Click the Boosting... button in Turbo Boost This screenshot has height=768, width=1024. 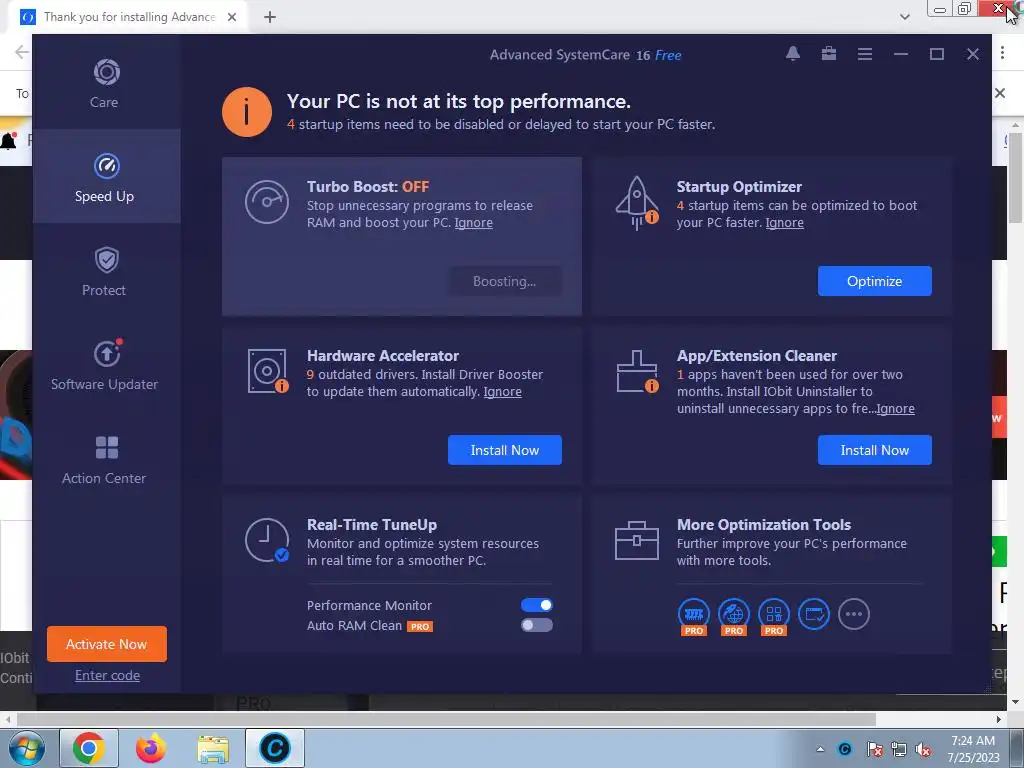click(x=505, y=281)
